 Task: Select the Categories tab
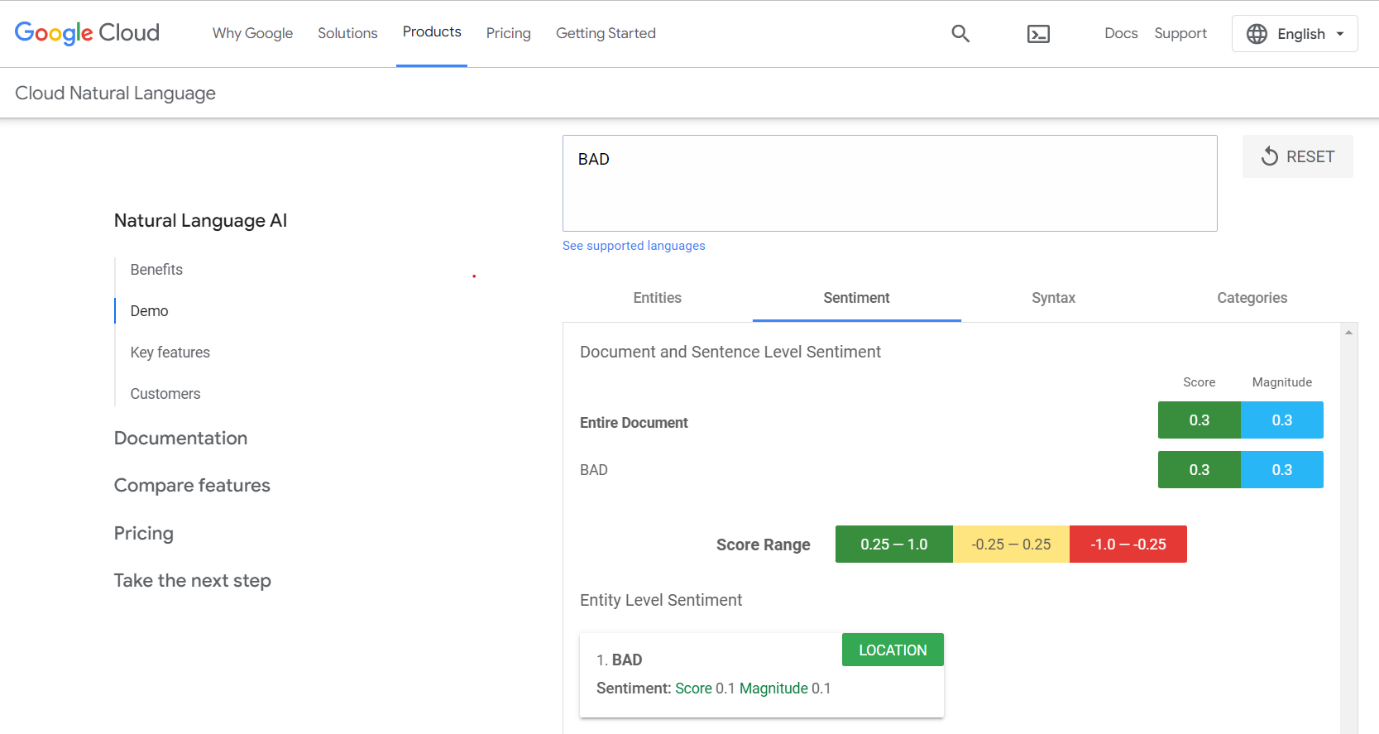1251,298
